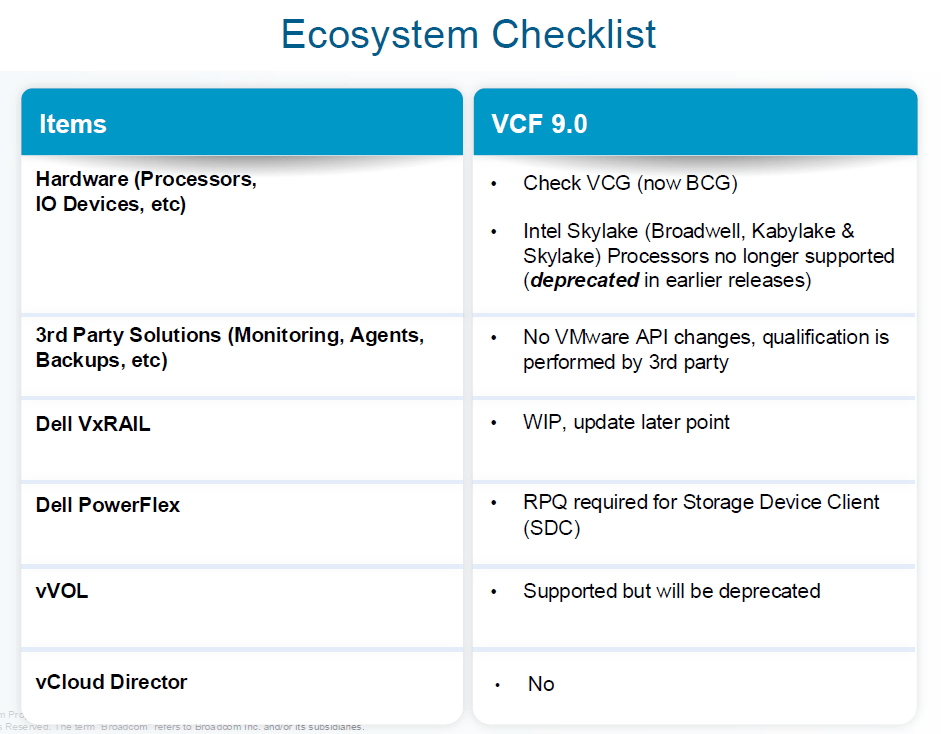The image size is (941, 734).
Task: Click the Dell VxRAIL row label
Action: pyautogui.click(x=93, y=424)
